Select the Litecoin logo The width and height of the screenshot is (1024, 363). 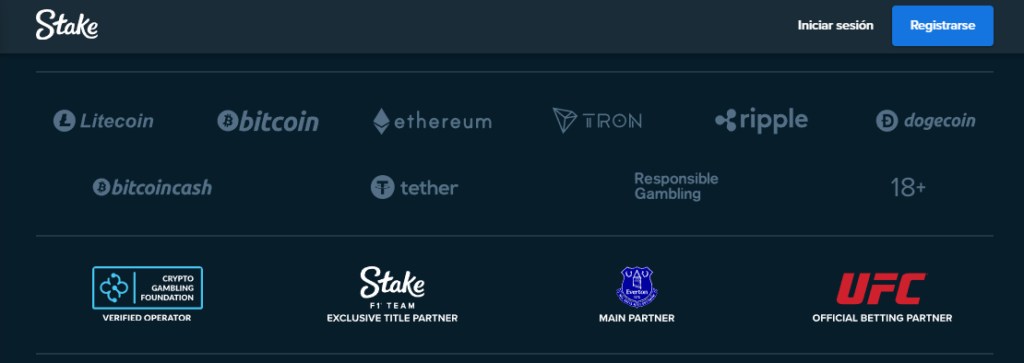[103, 121]
